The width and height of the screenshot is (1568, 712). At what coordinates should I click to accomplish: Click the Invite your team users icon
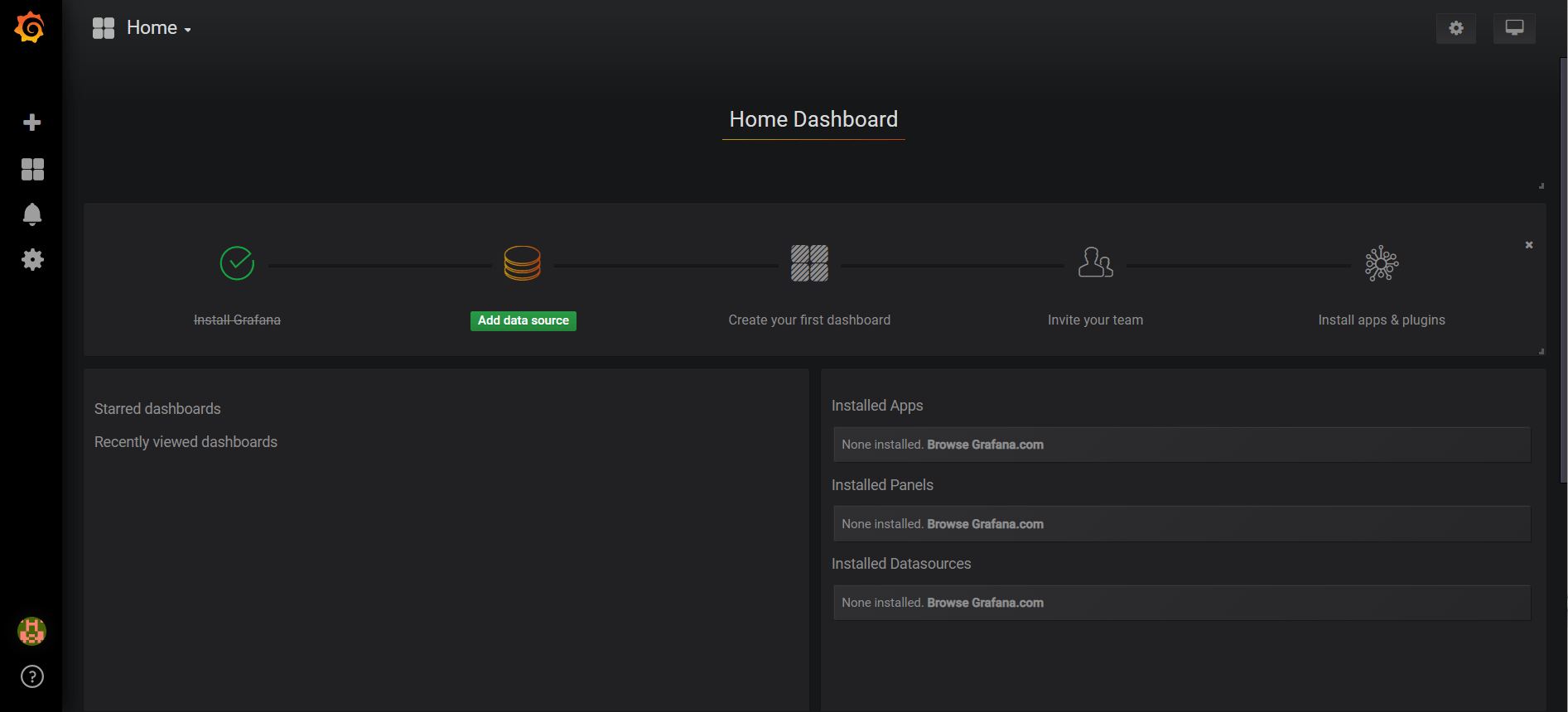click(x=1095, y=262)
